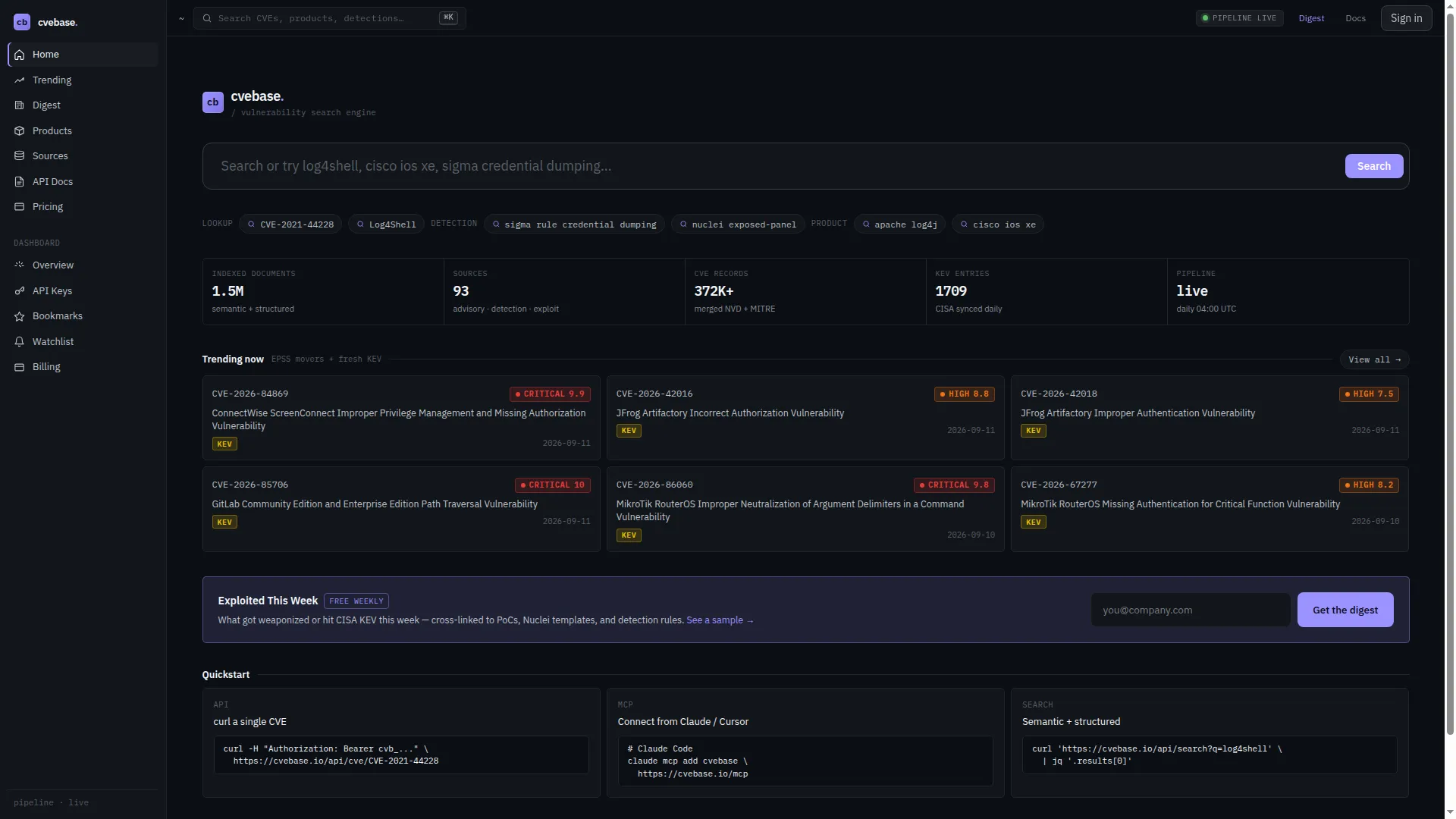Screen dimensions: 1456x819
Task: Click the KEV tag on GitLab card
Action: point(224,522)
